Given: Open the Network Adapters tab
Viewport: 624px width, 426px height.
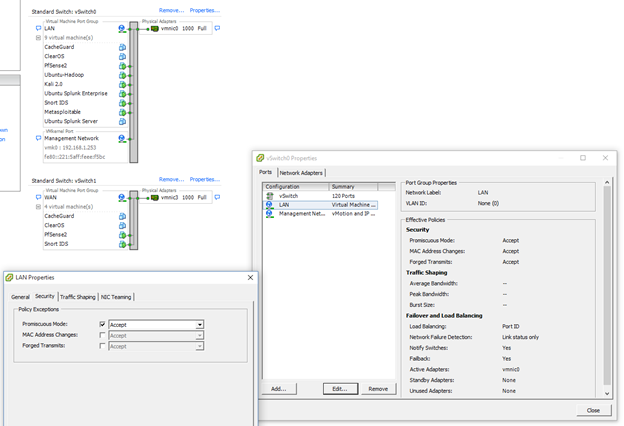Looking at the screenshot, I should (x=299, y=172).
